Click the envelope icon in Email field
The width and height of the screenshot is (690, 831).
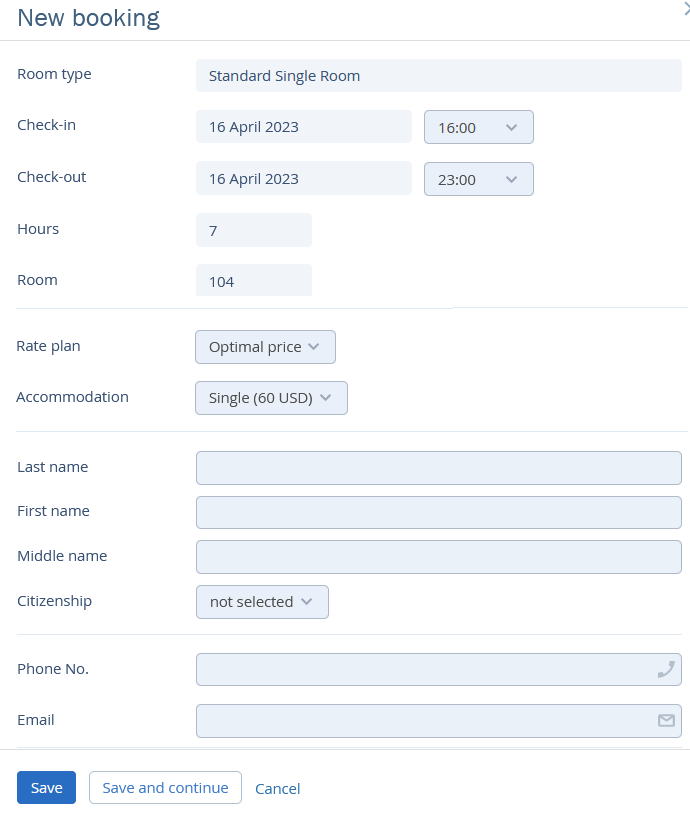666,720
